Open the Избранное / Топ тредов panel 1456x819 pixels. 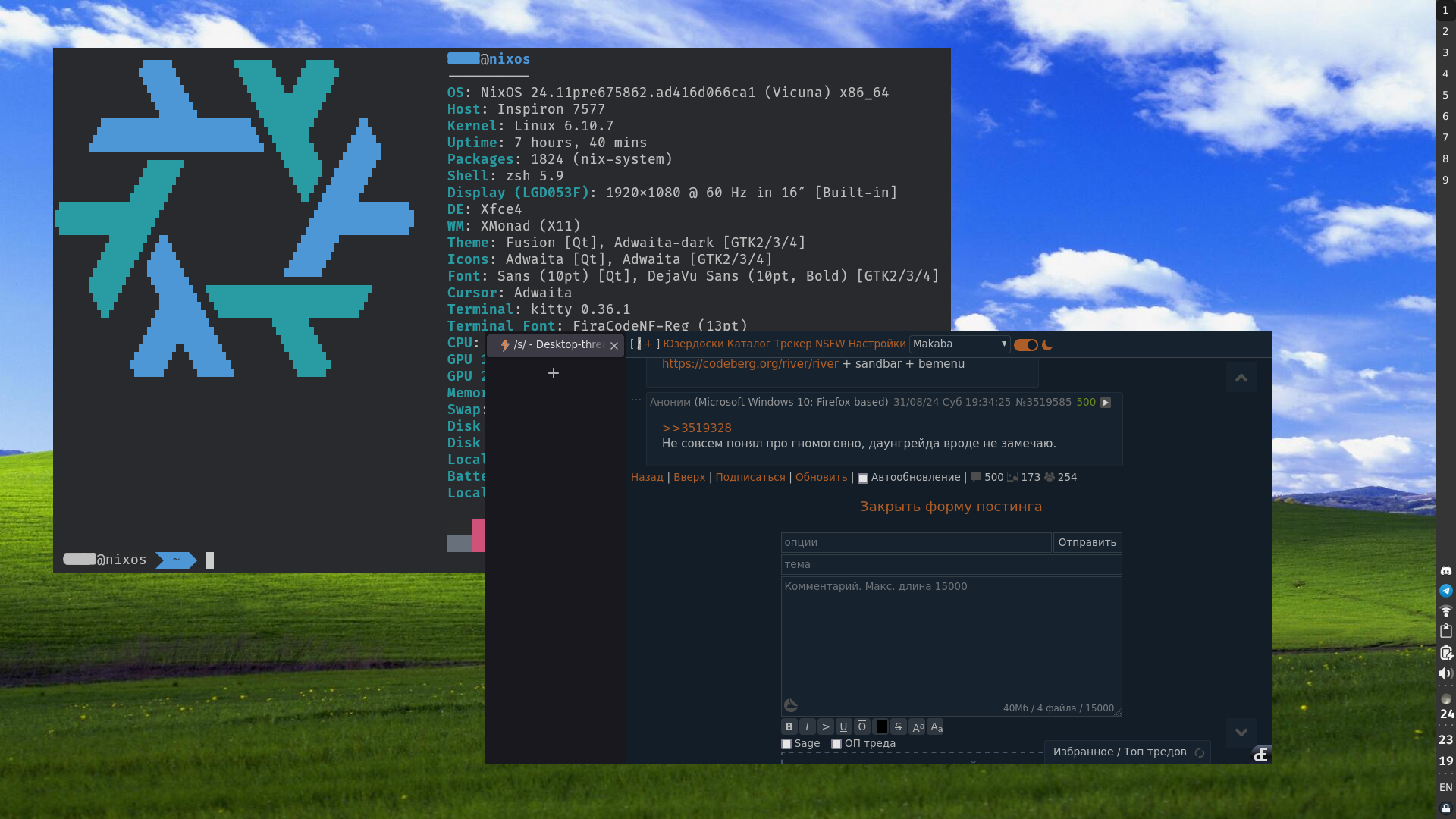[x=1119, y=752]
